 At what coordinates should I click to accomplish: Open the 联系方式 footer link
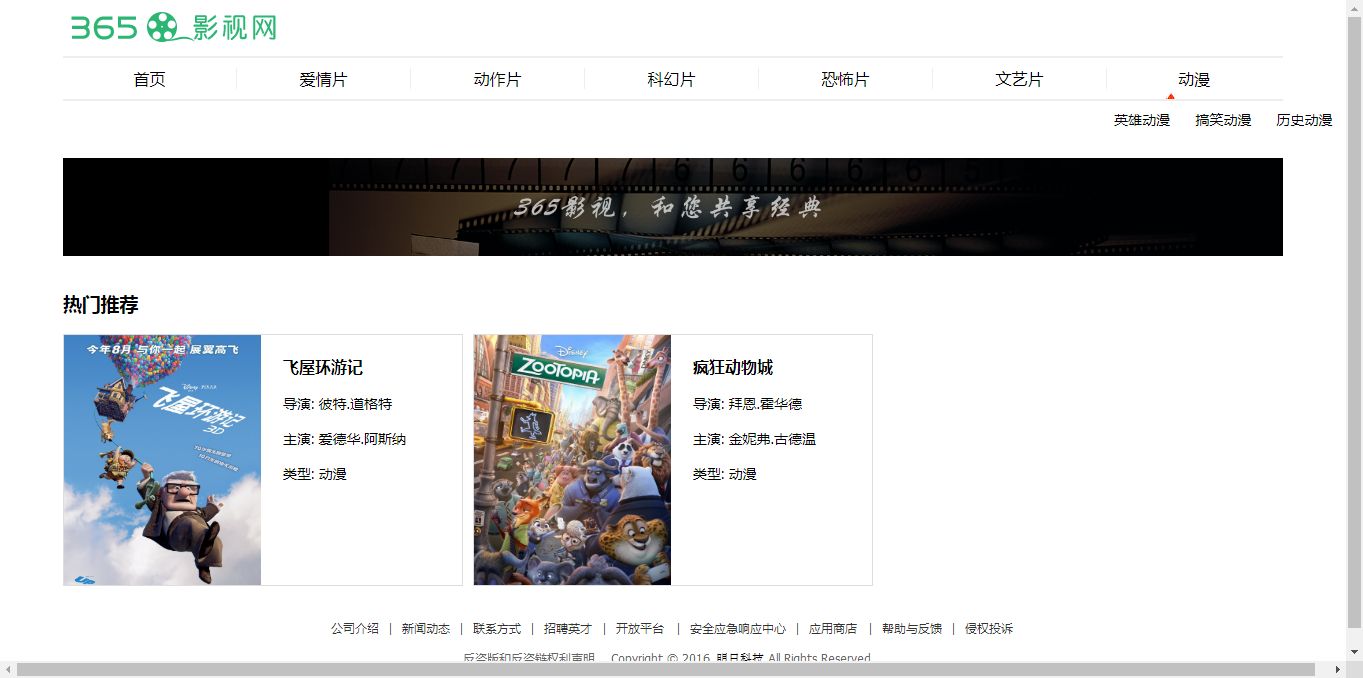tap(497, 629)
